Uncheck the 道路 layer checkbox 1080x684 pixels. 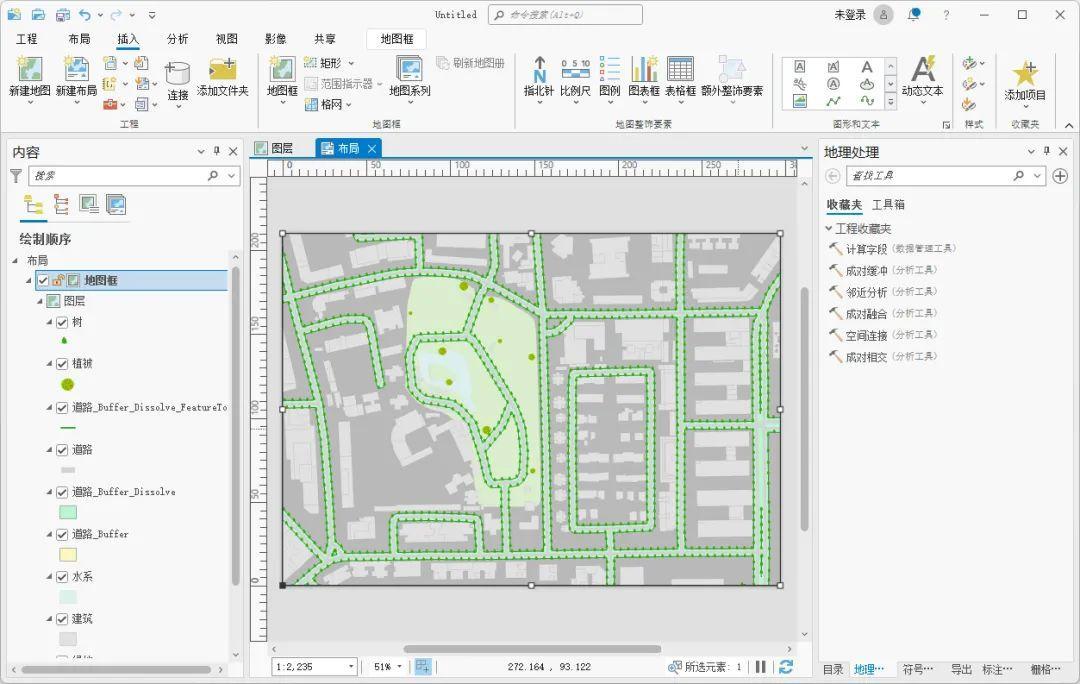click(62, 450)
